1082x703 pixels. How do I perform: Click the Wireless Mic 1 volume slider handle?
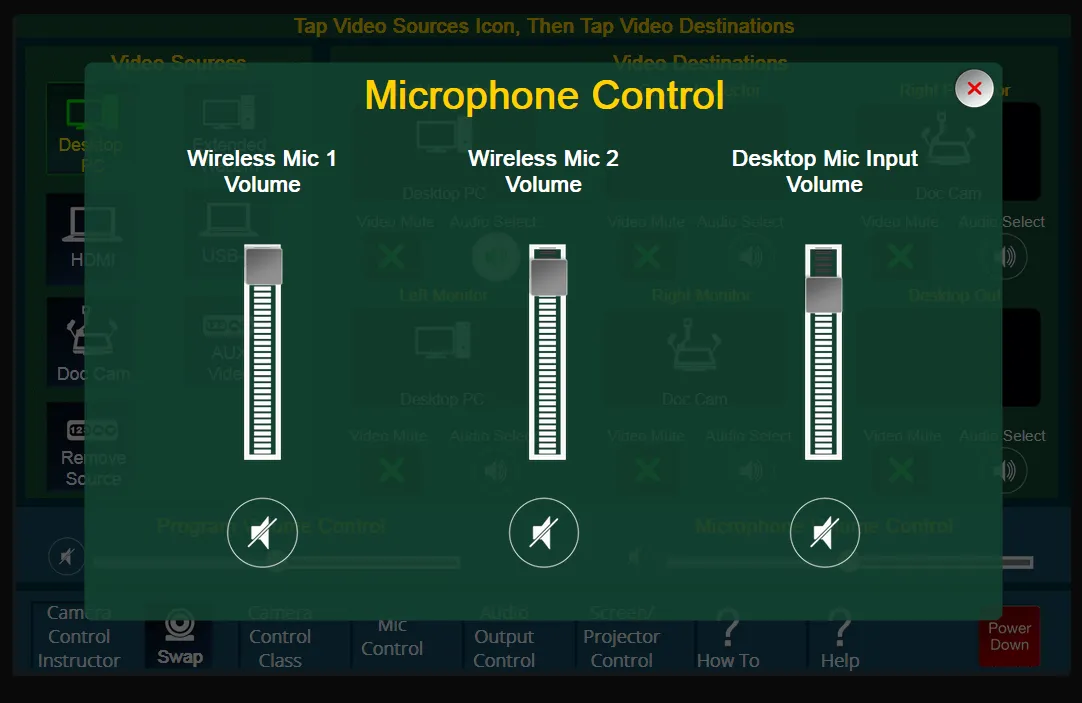[x=263, y=267]
